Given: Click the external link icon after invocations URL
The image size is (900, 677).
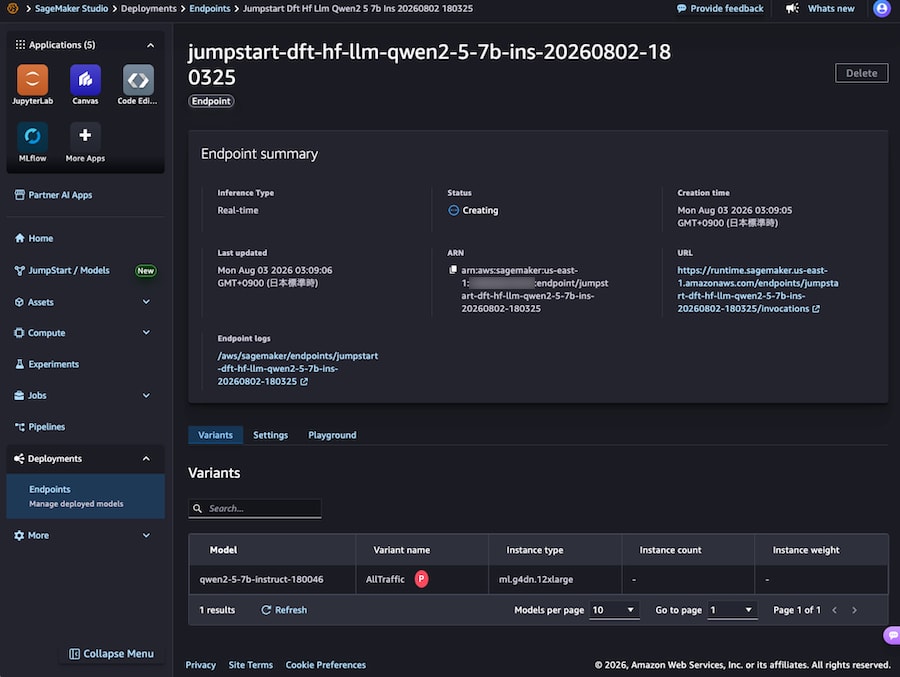Looking at the screenshot, I should [x=816, y=309].
